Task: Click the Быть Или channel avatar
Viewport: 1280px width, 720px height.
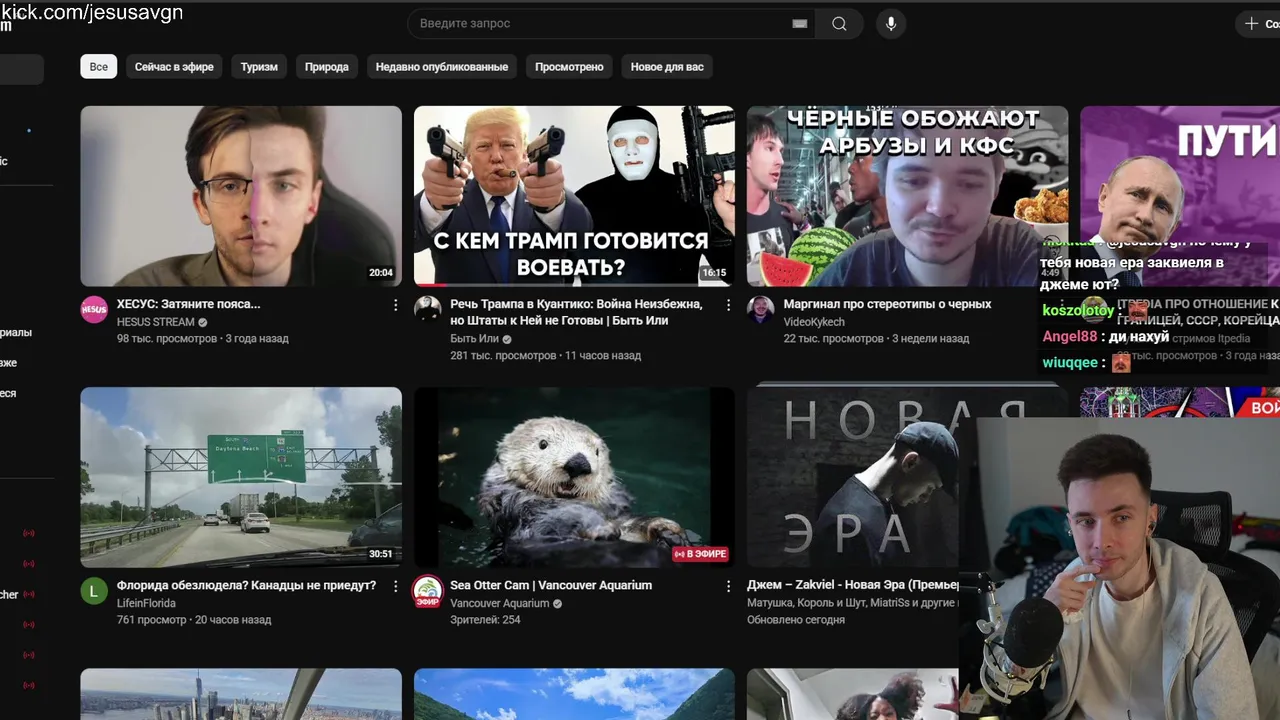Action: point(427,309)
